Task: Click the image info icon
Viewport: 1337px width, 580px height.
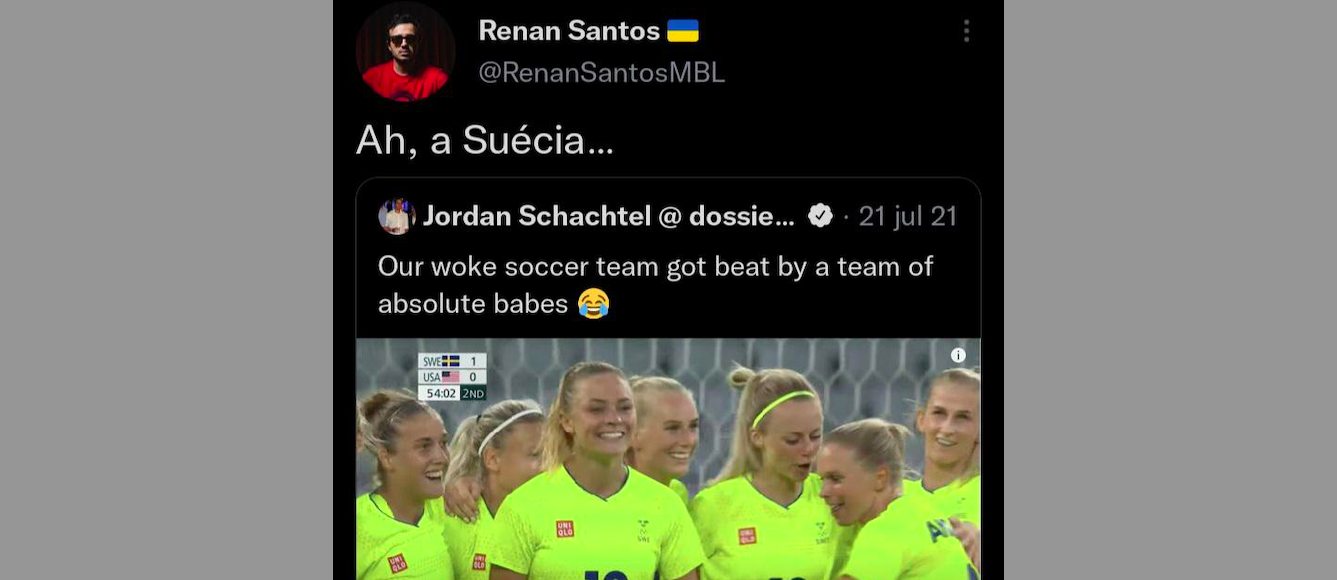Action: [958, 355]
